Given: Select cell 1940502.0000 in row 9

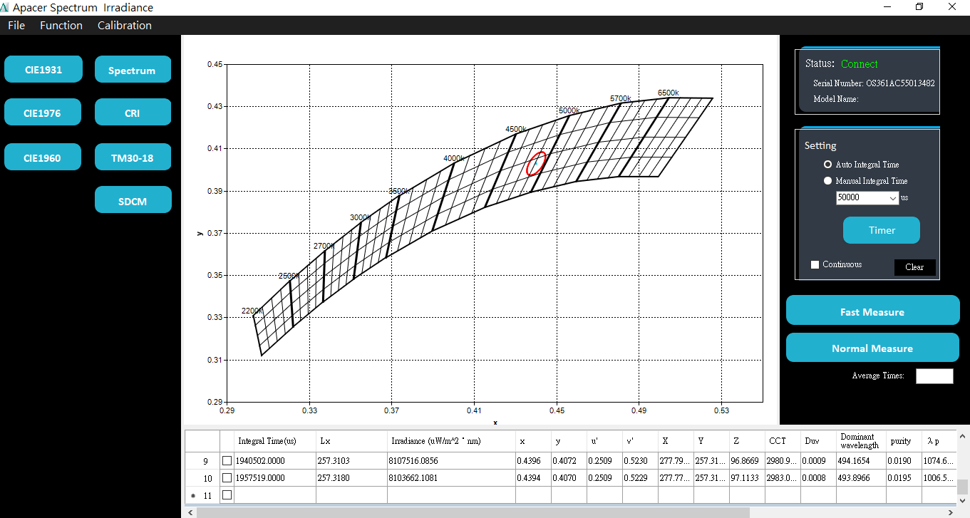Looking at the screenshot, I should click(x=275, y=461).
